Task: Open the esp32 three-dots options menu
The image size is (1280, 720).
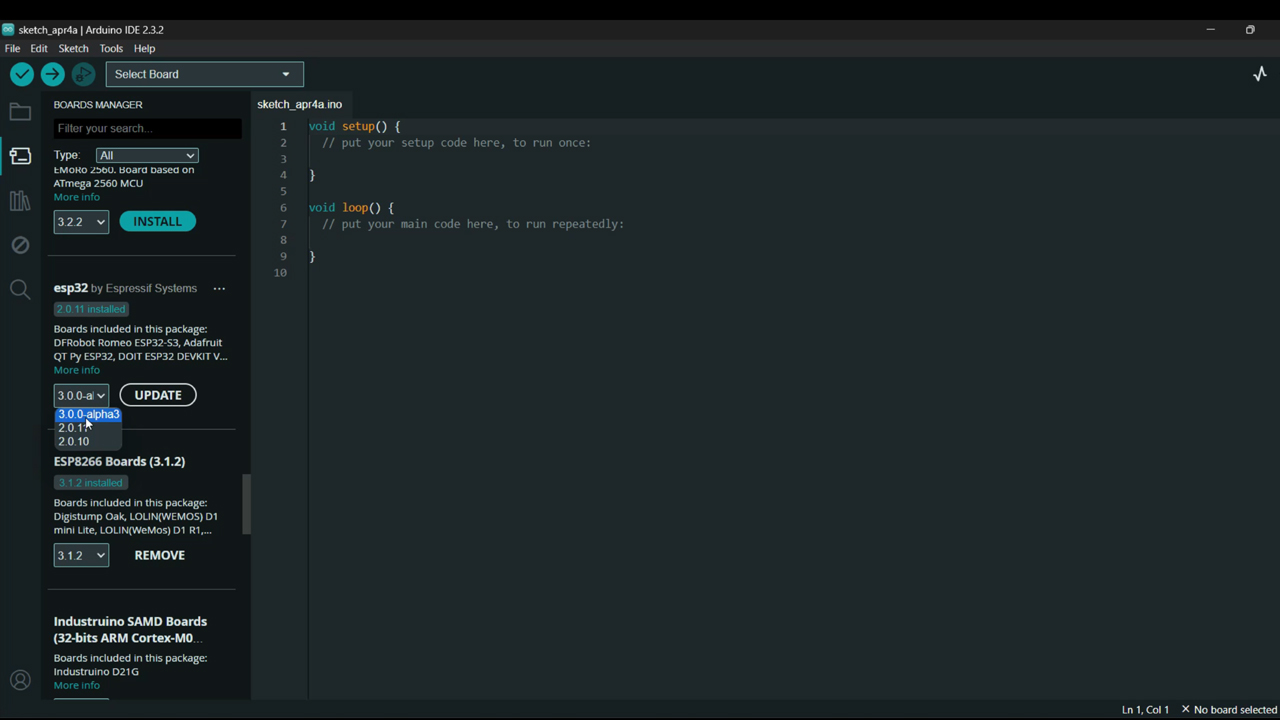Action: pos(219,289)
